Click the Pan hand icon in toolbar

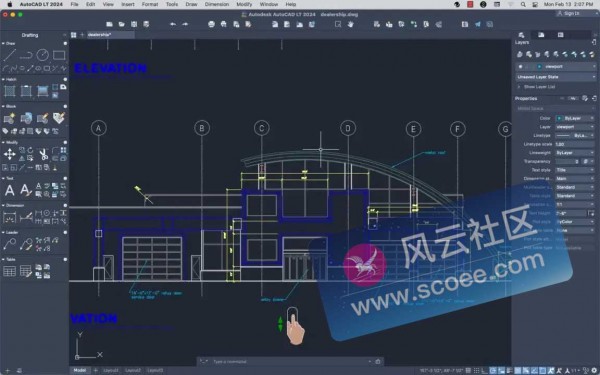[351, 24]
